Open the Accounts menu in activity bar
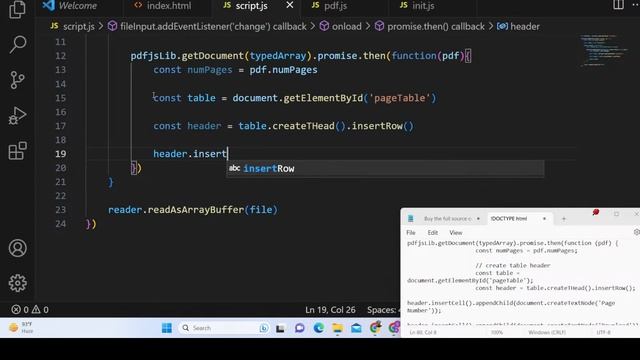 click(x=18, y=248)
